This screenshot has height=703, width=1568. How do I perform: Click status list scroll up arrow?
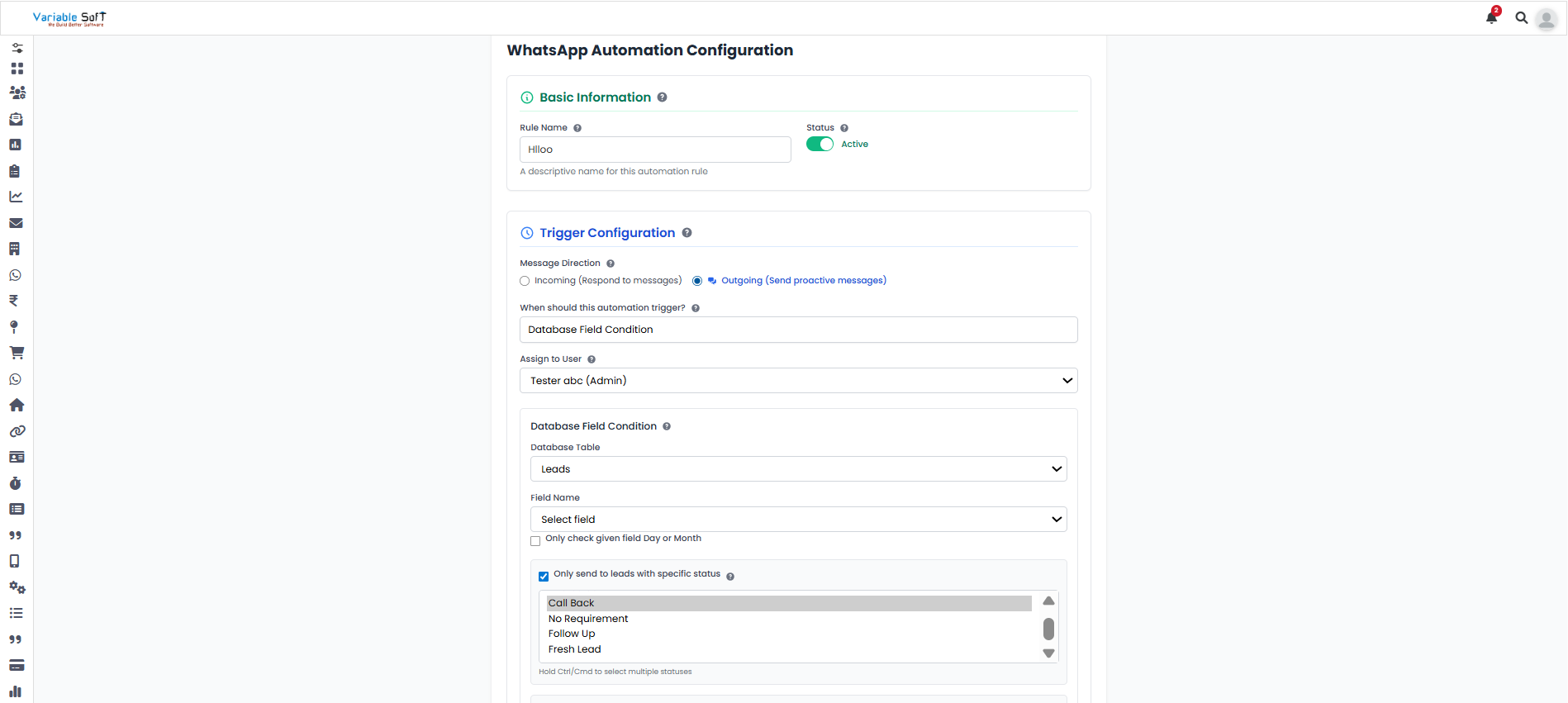coord(1048,601)
